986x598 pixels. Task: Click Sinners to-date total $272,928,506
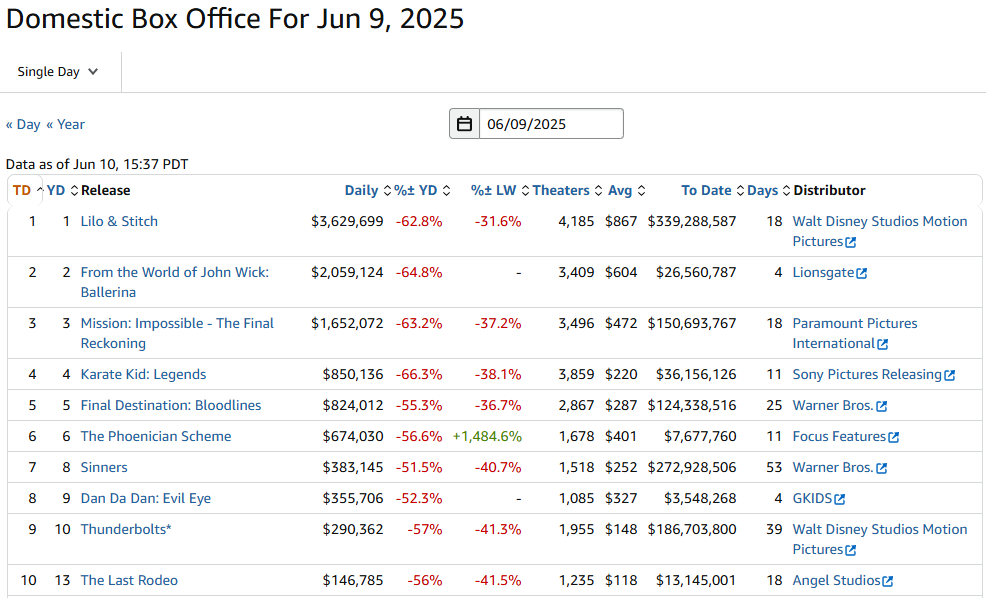(x=692, y=467)
